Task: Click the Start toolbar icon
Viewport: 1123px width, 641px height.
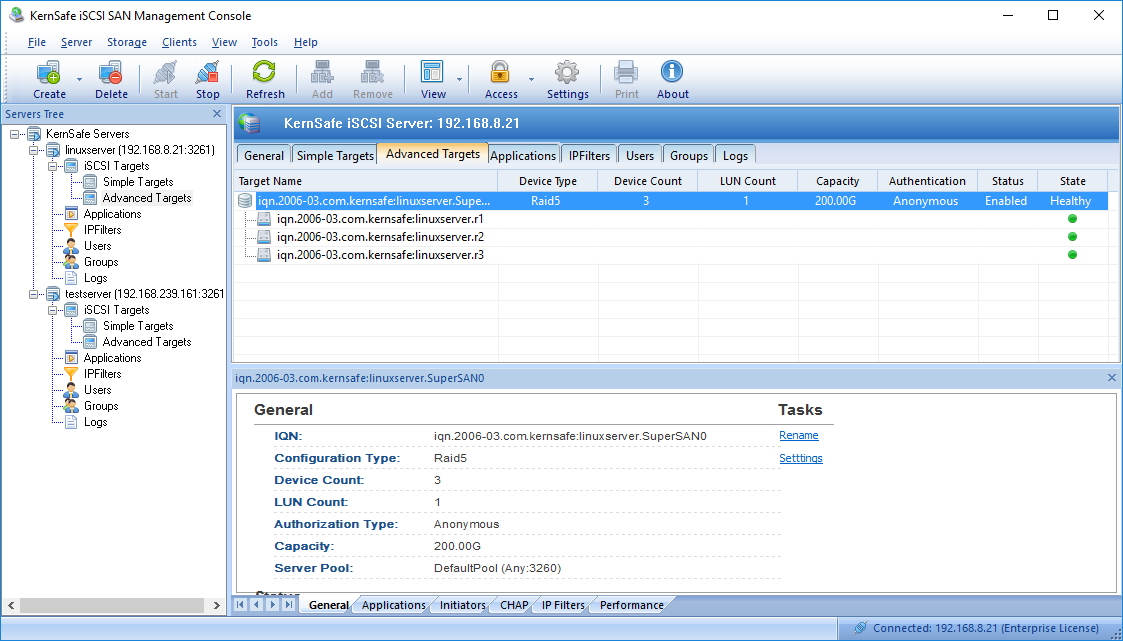Action: (165, 72)
